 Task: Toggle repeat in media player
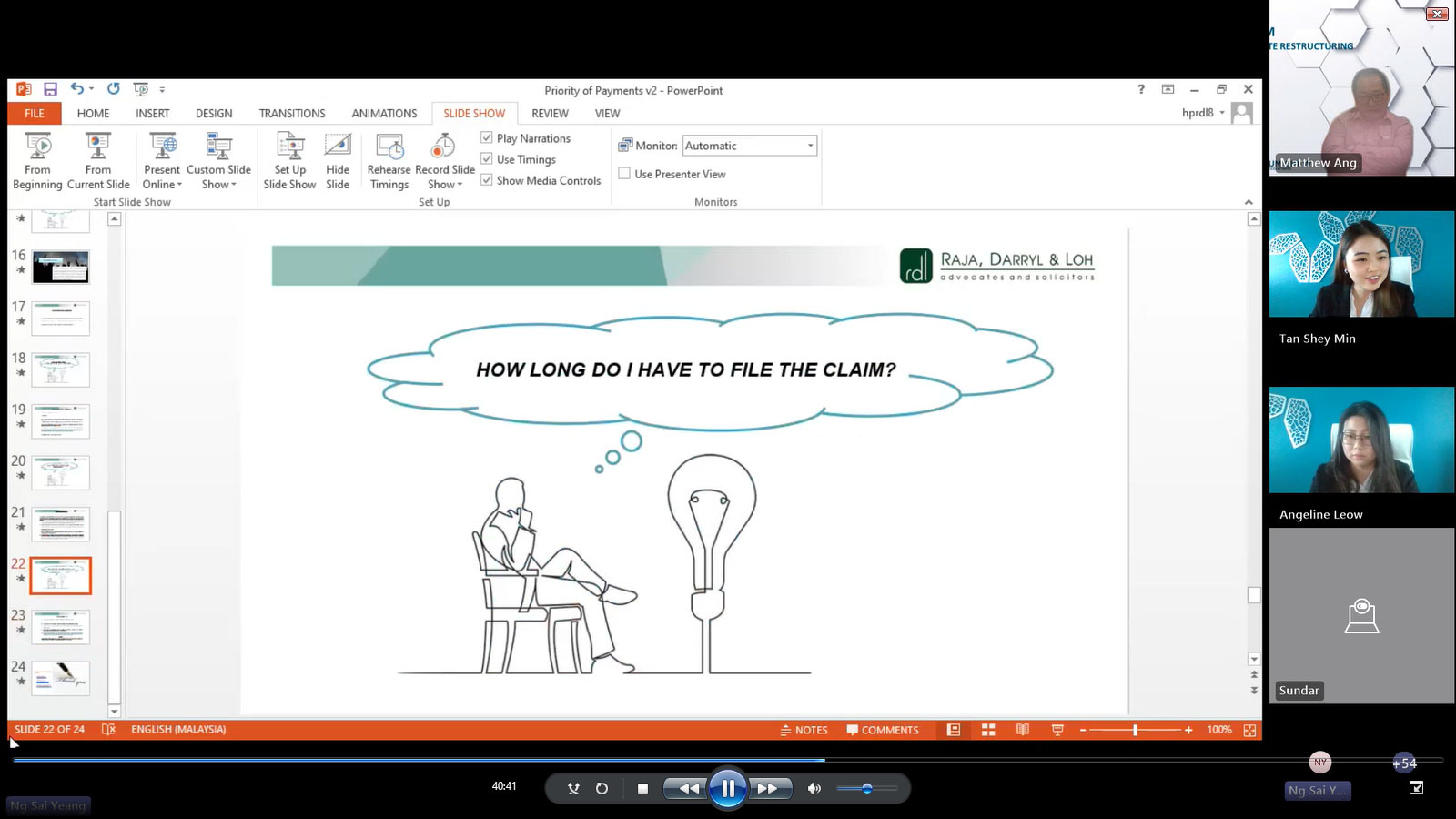point(602,789)
